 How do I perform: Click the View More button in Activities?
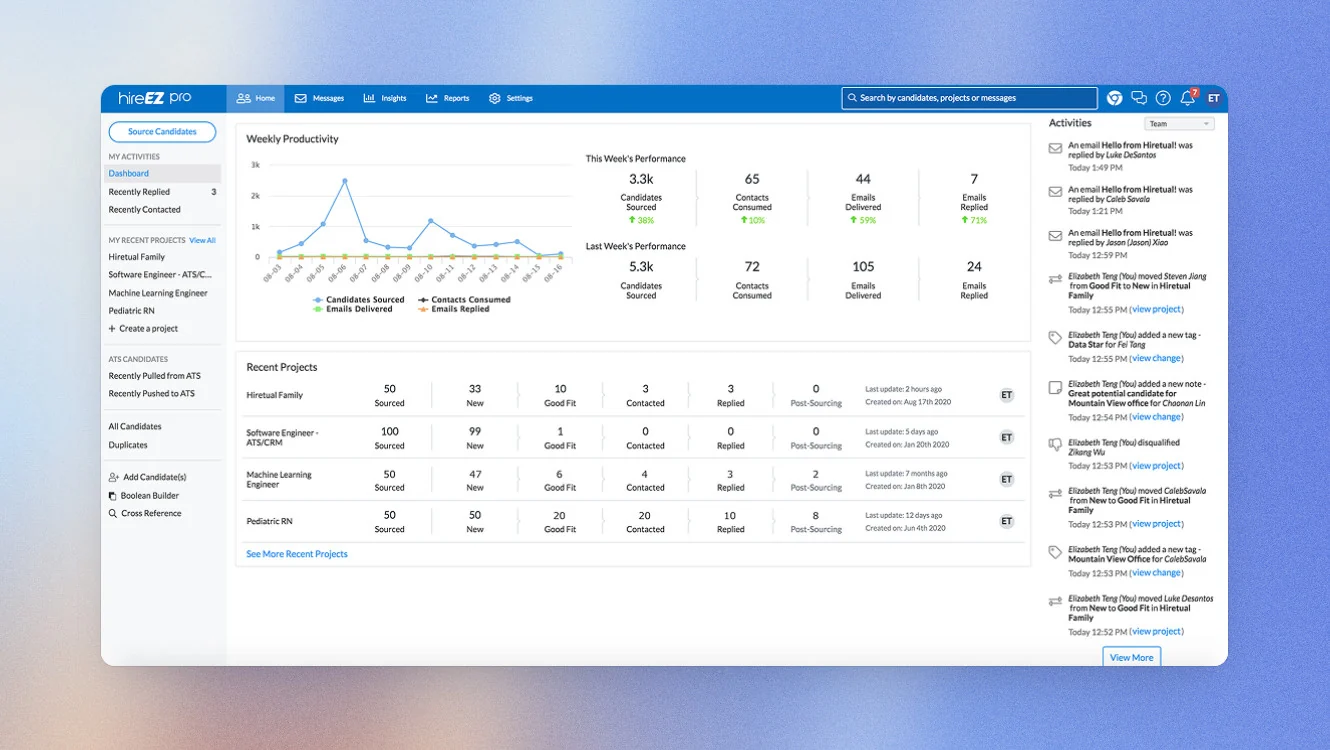(1132, 657)
